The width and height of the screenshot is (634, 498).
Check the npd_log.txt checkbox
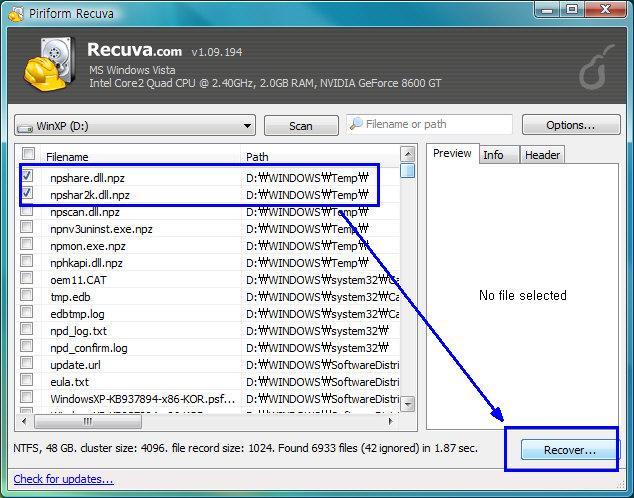point(27,328)
